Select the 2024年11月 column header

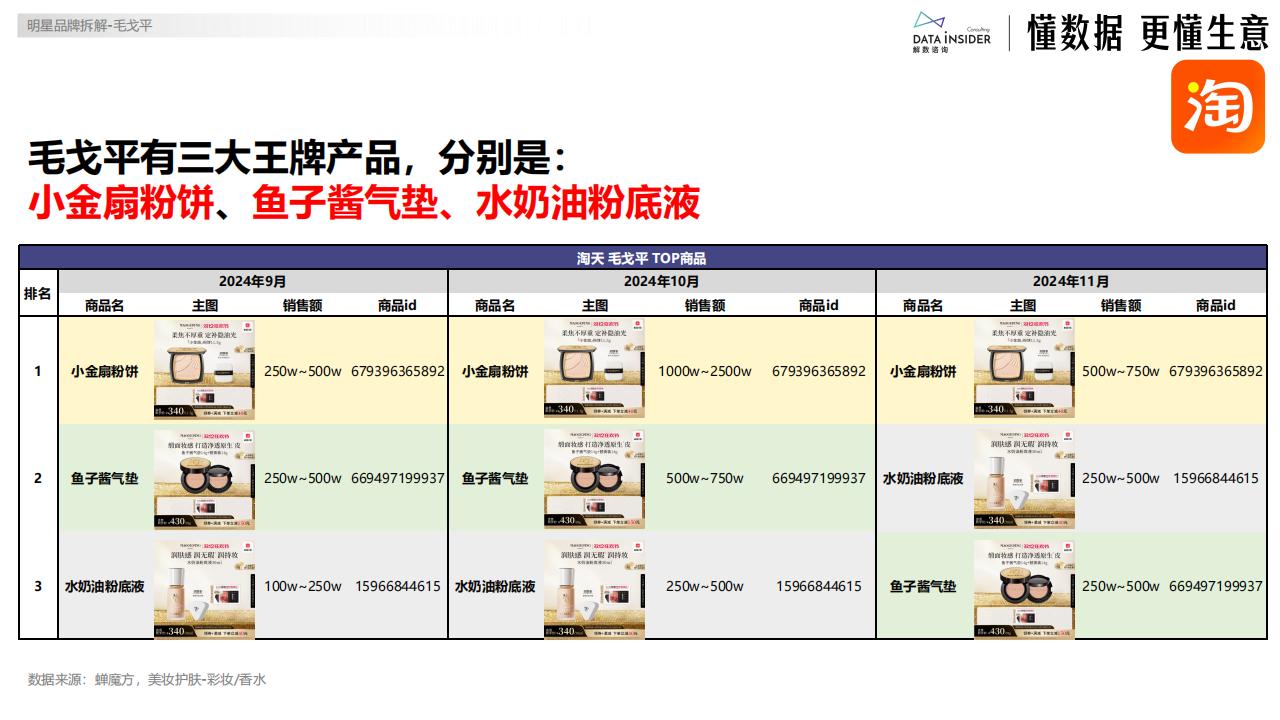[x=1071, y=282]
